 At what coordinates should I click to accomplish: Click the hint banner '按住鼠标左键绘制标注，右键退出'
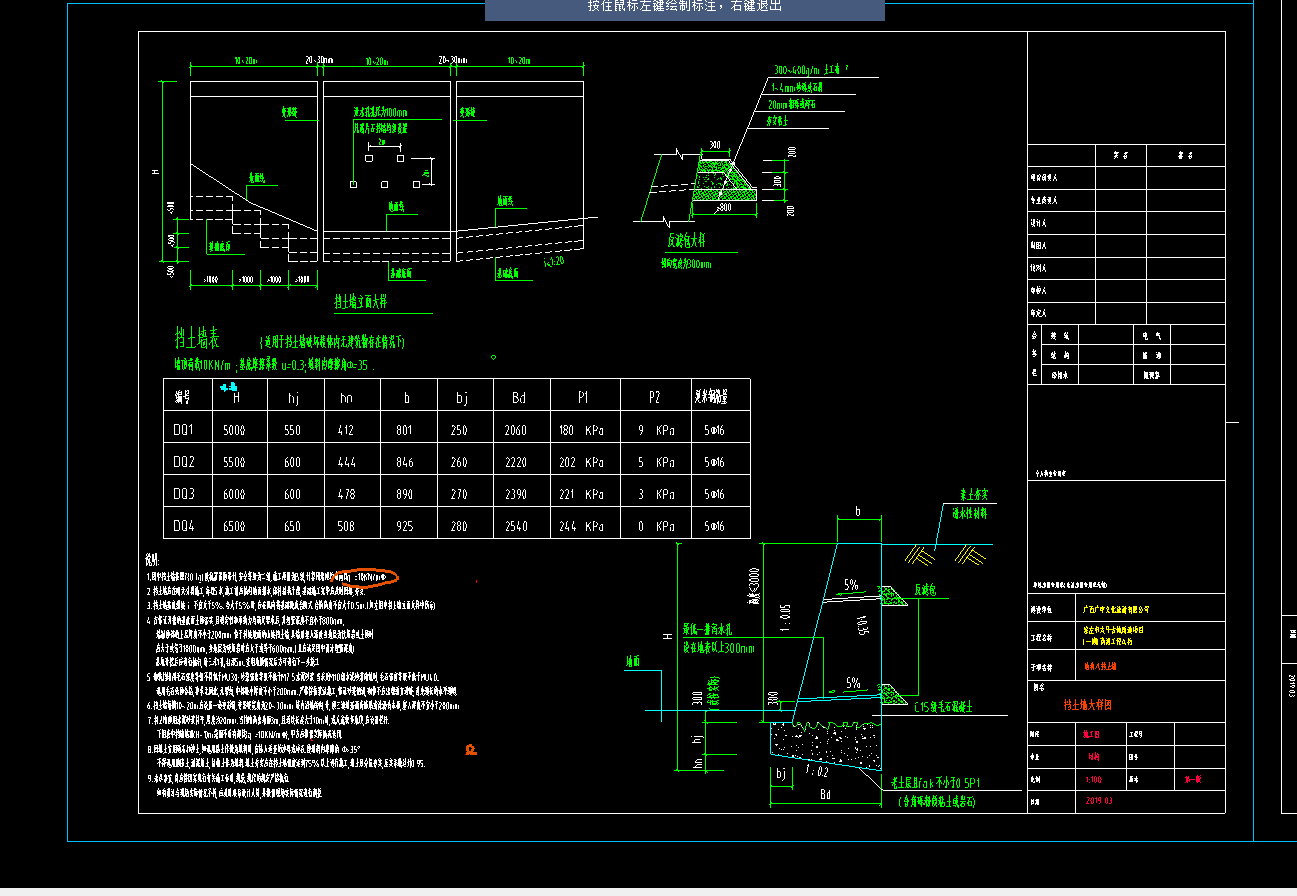coord(685,6)
